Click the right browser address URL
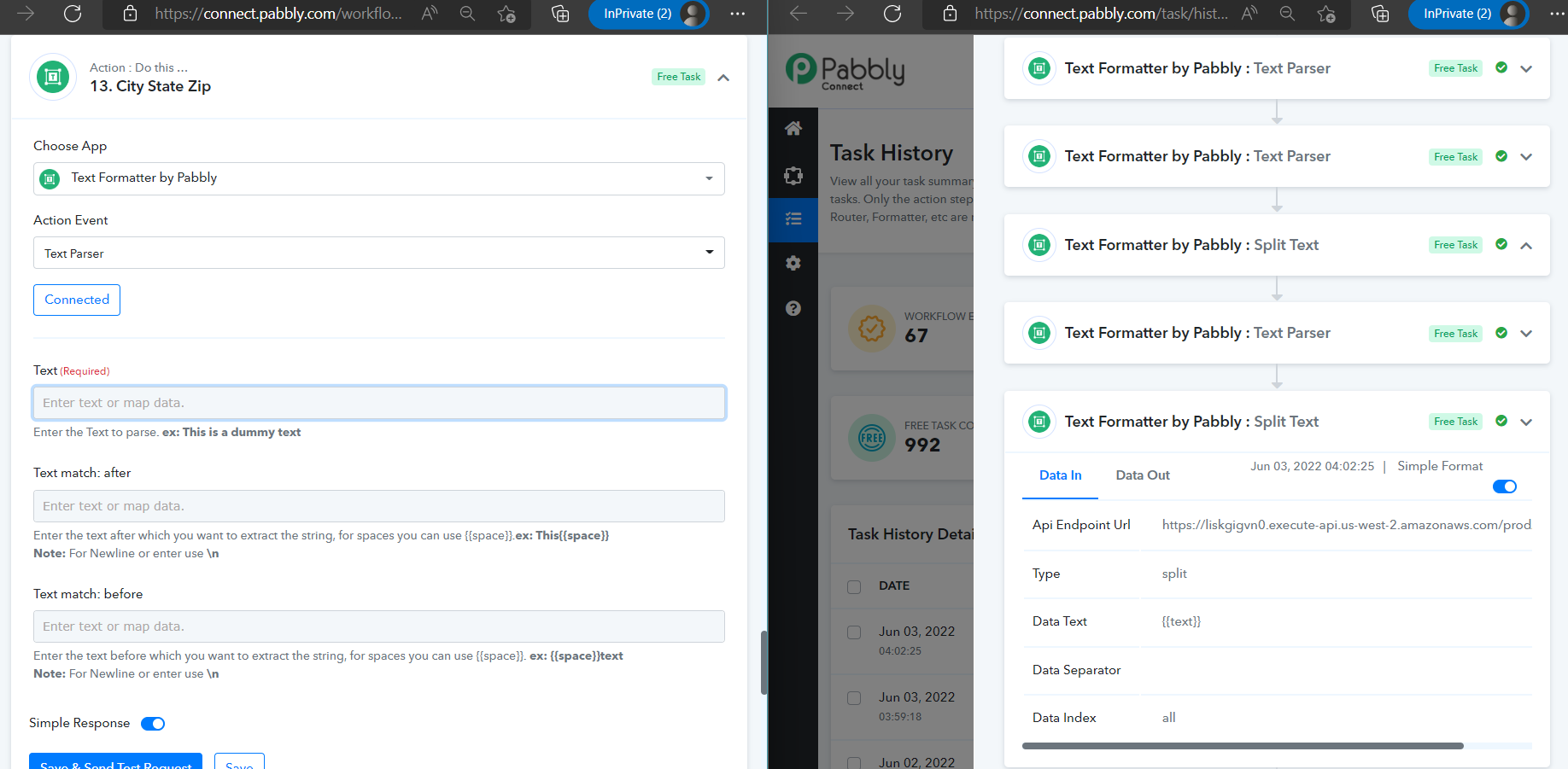The image size is (1568, 769). click(x=1102, y=14)
